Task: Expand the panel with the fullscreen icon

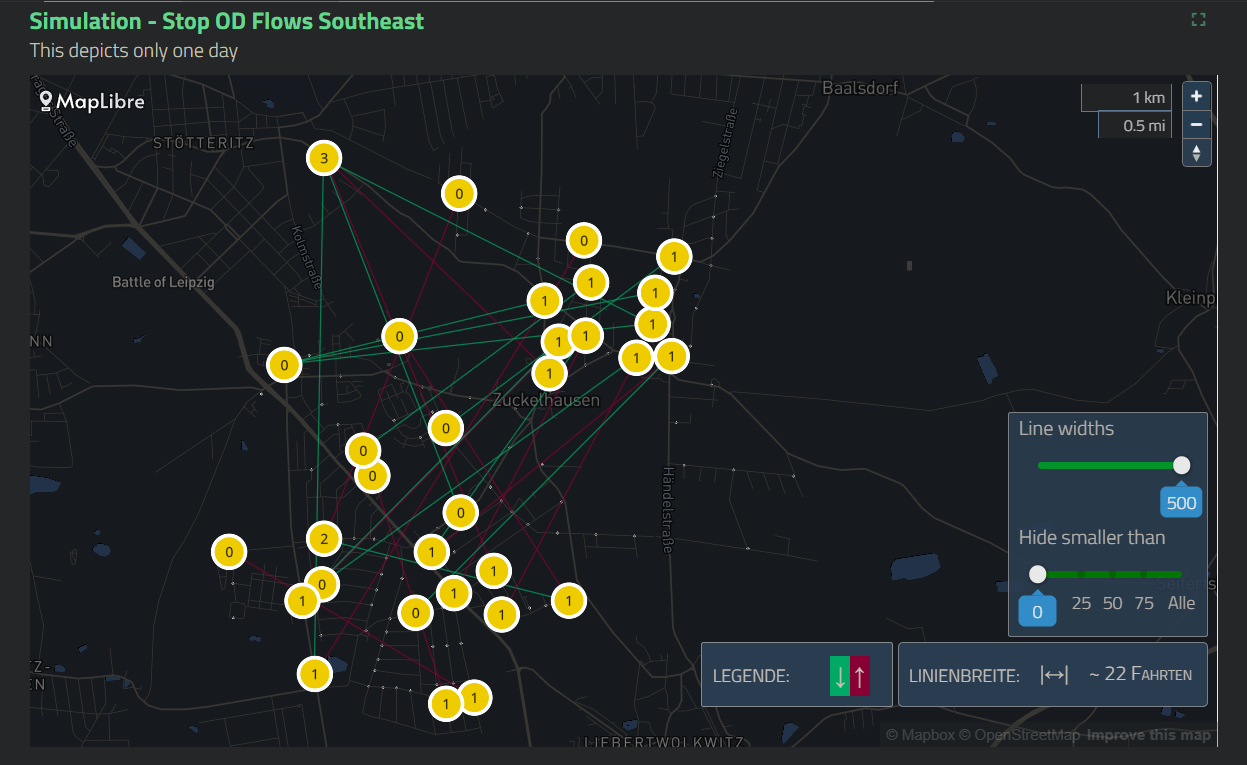Action: coord(1198,19)
